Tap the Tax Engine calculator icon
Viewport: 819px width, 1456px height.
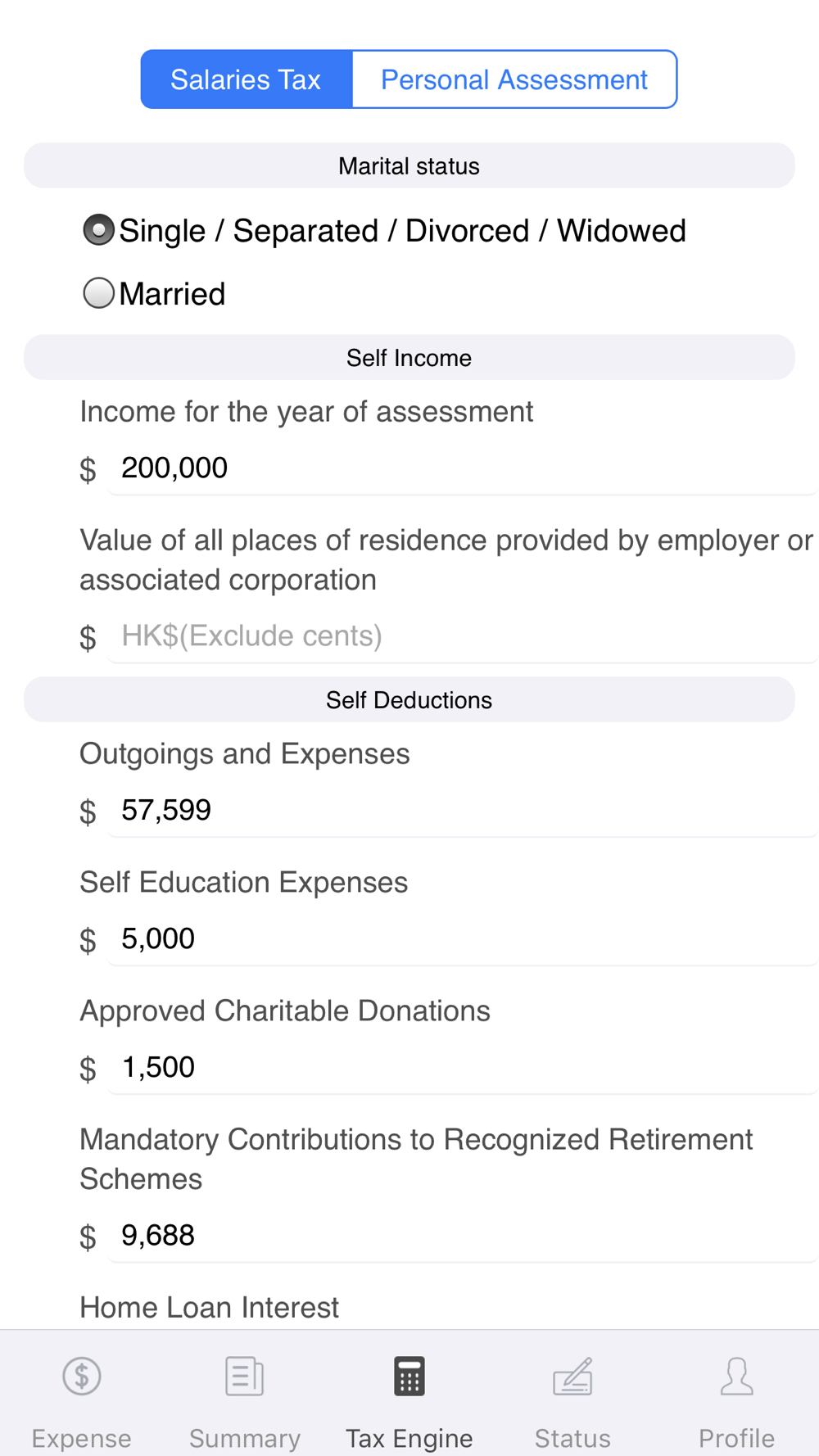409,1376
